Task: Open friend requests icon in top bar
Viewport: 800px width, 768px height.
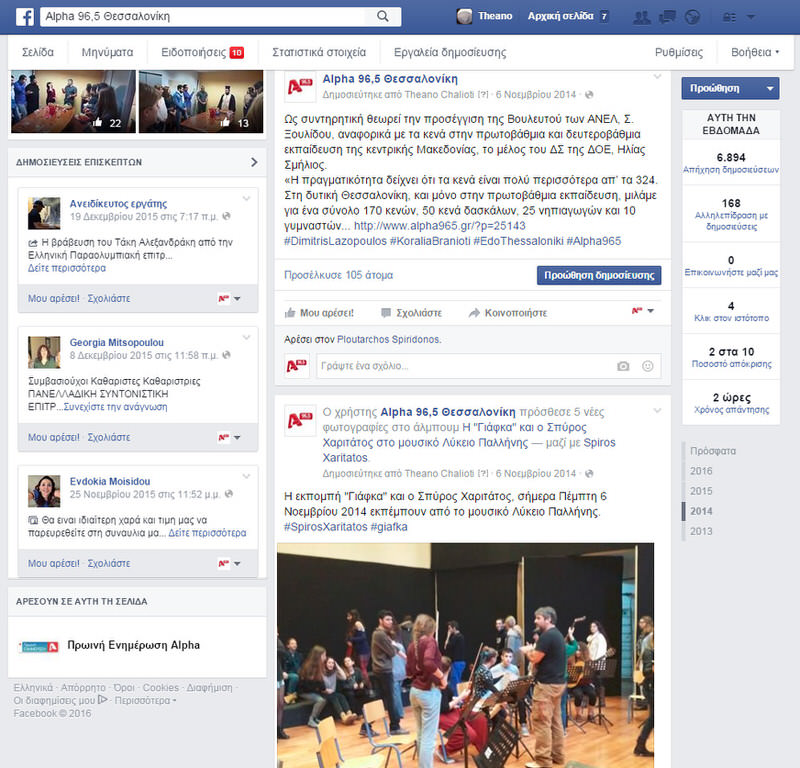Action: (x=641, y=17)
